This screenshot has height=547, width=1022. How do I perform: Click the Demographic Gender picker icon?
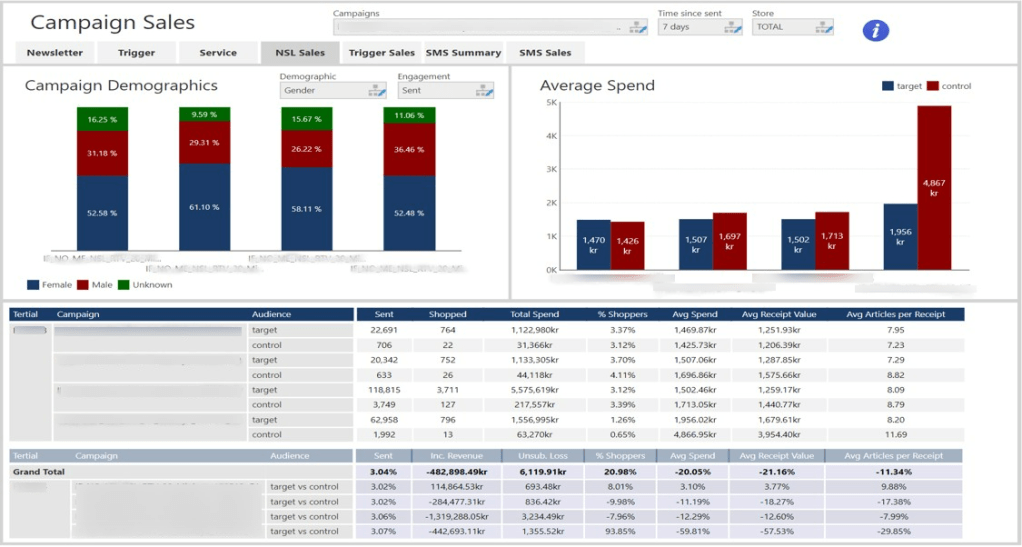point(376,91)
